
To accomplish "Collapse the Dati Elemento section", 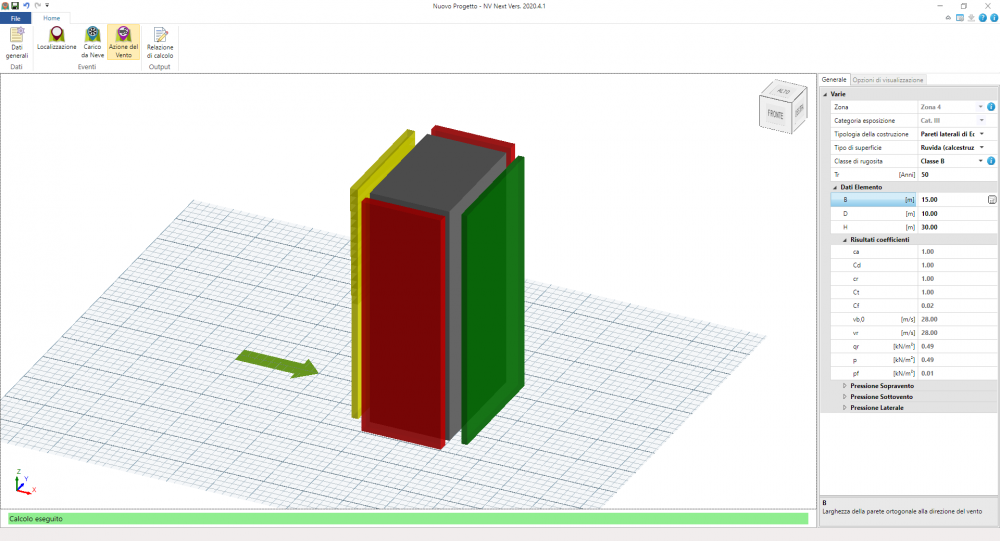I will pos(835,187).
